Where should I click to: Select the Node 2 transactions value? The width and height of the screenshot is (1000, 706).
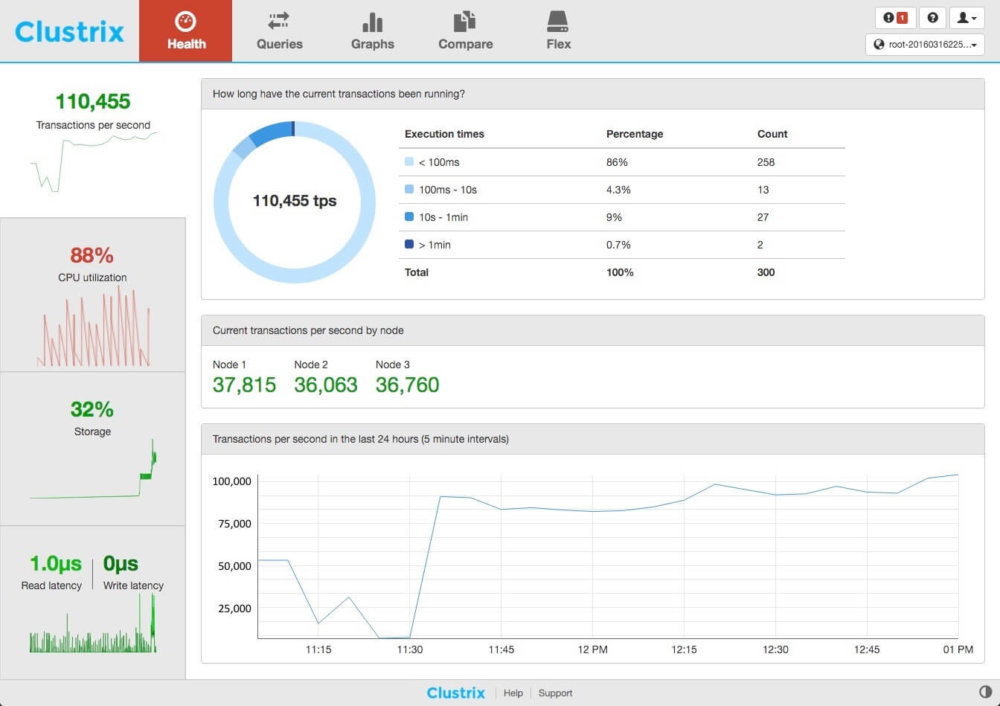(324, 384)
